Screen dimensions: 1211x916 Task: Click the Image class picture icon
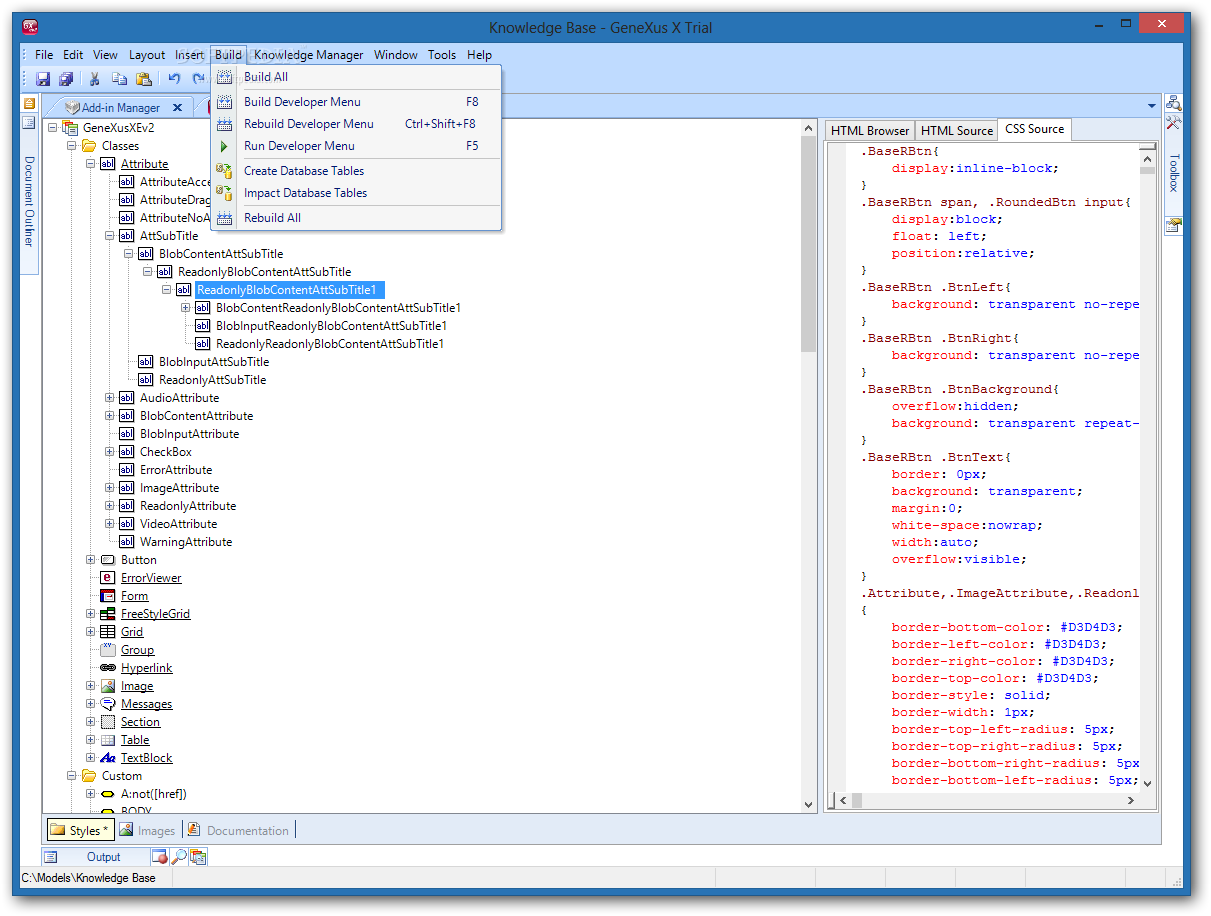108,686
